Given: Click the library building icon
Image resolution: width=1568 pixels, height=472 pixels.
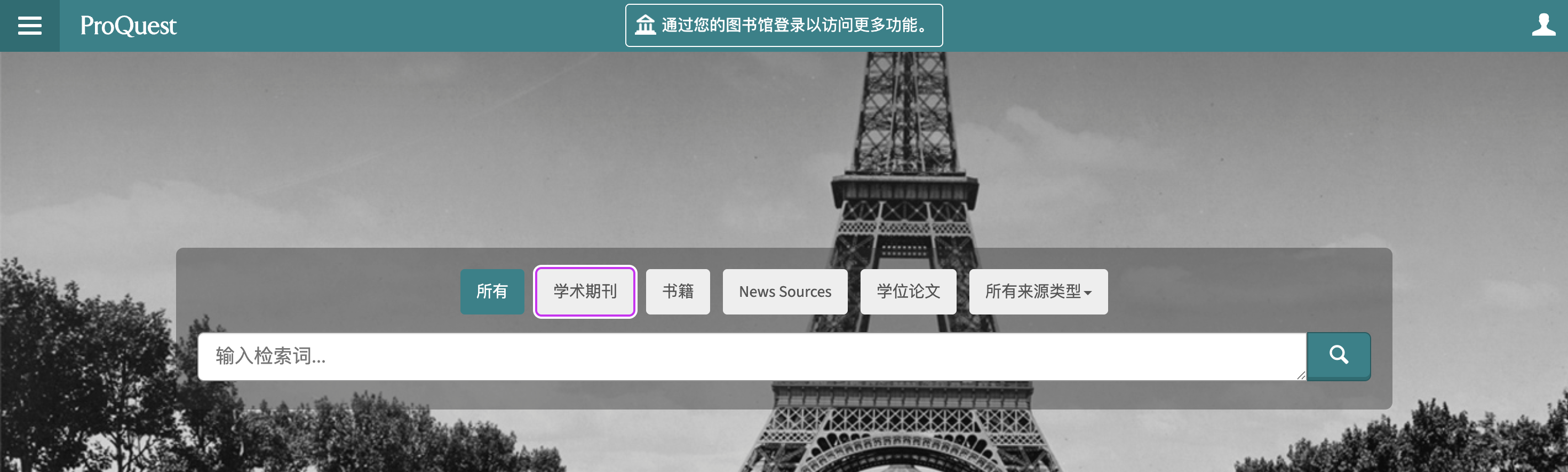Looking at the screenshot, I should 644,25.
